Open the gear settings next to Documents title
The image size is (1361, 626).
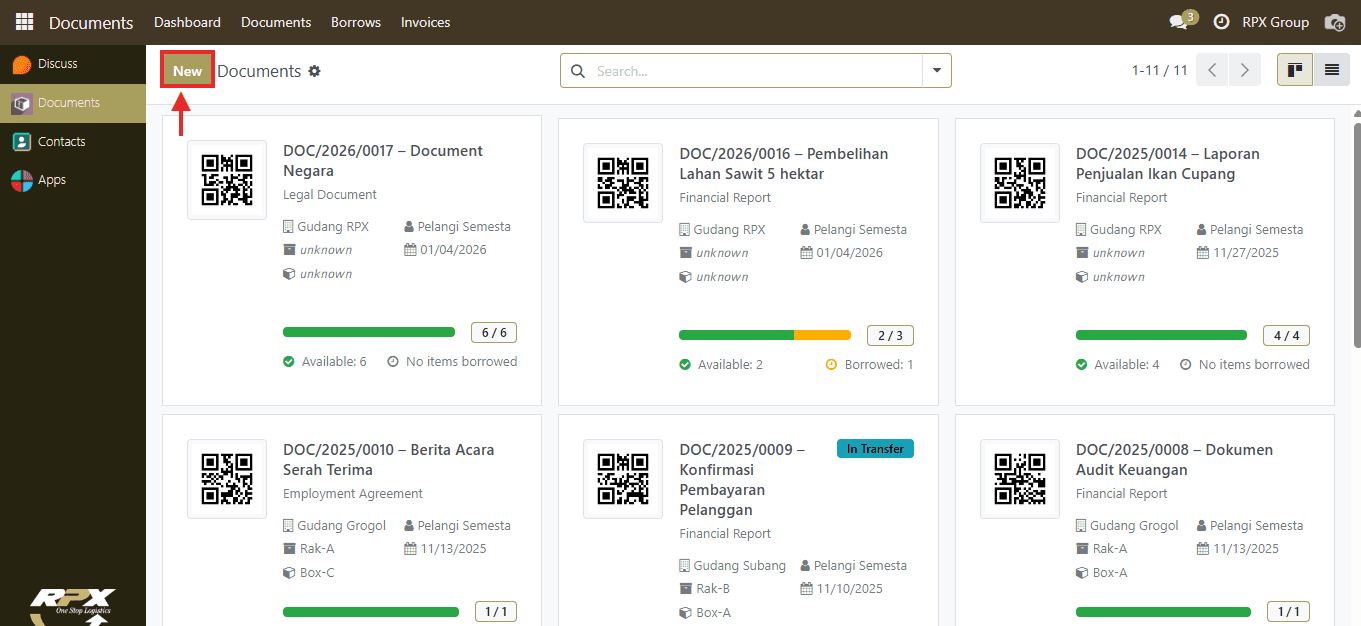315,71
